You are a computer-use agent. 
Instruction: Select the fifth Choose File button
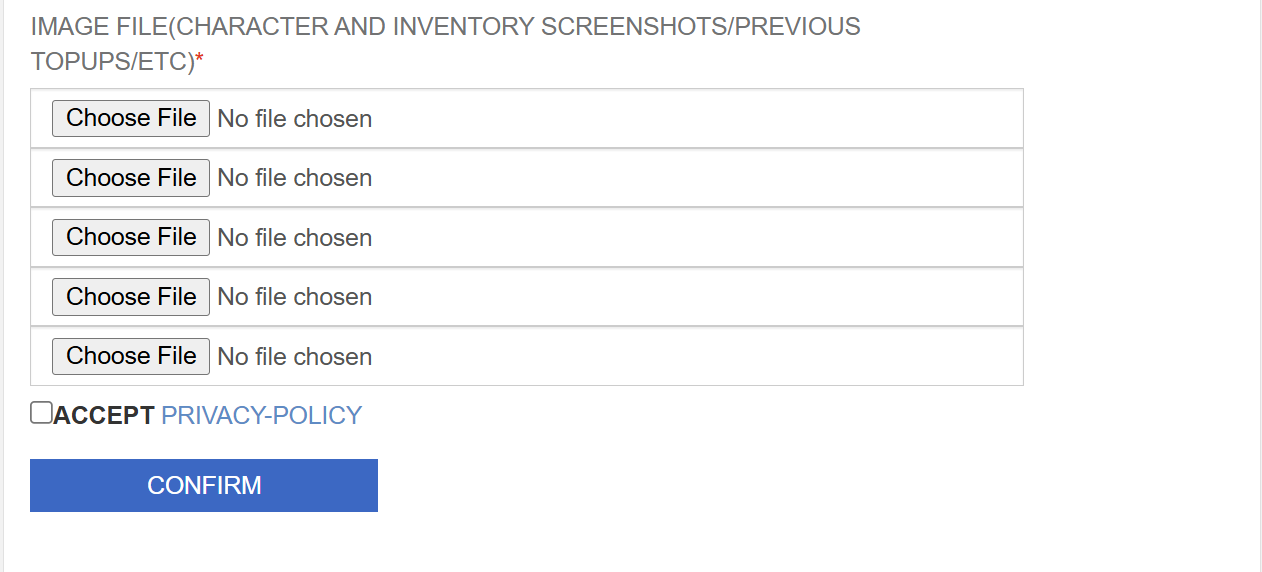pos(131,356)
